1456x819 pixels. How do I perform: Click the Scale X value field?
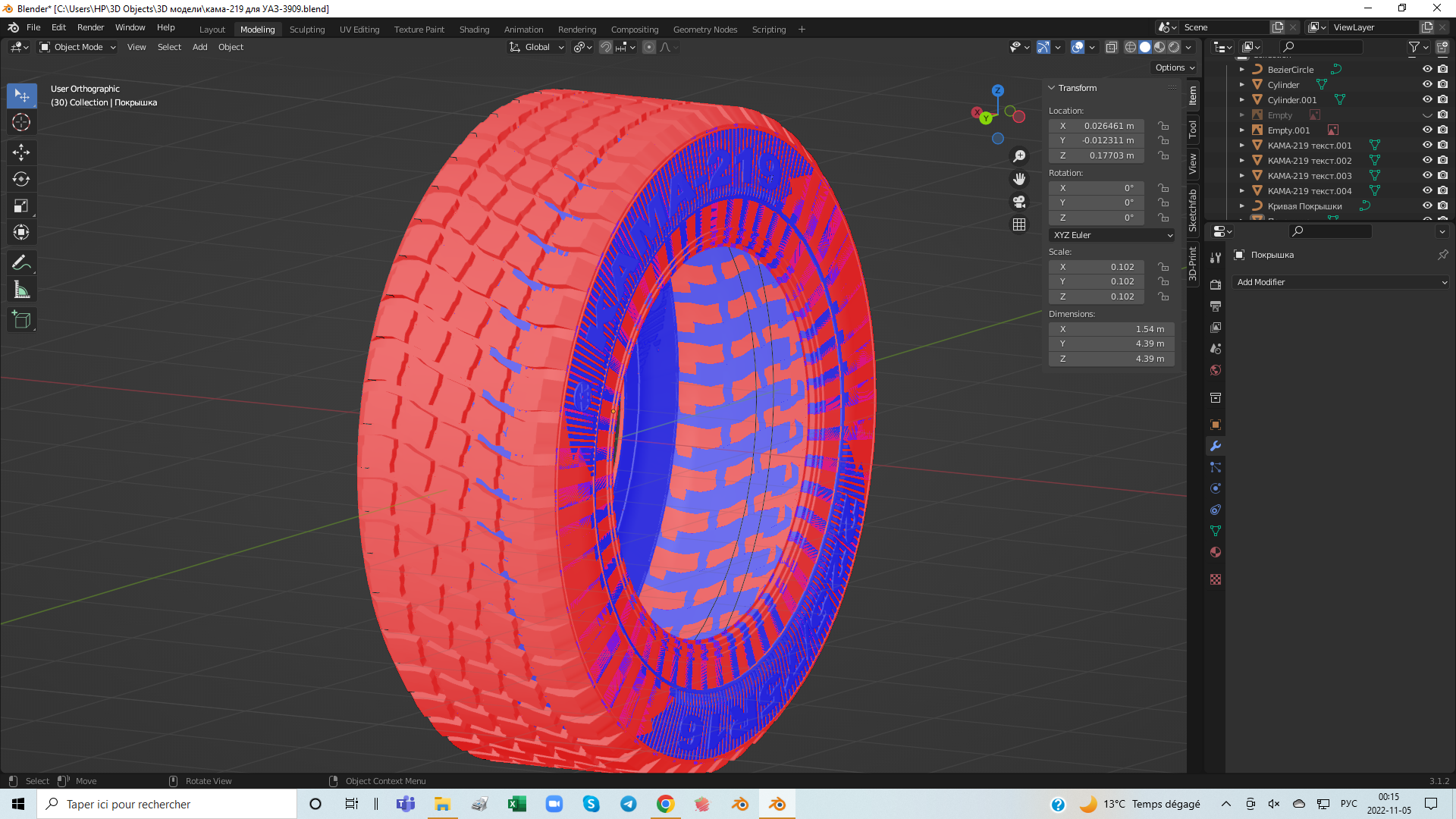pos(1097,267)
